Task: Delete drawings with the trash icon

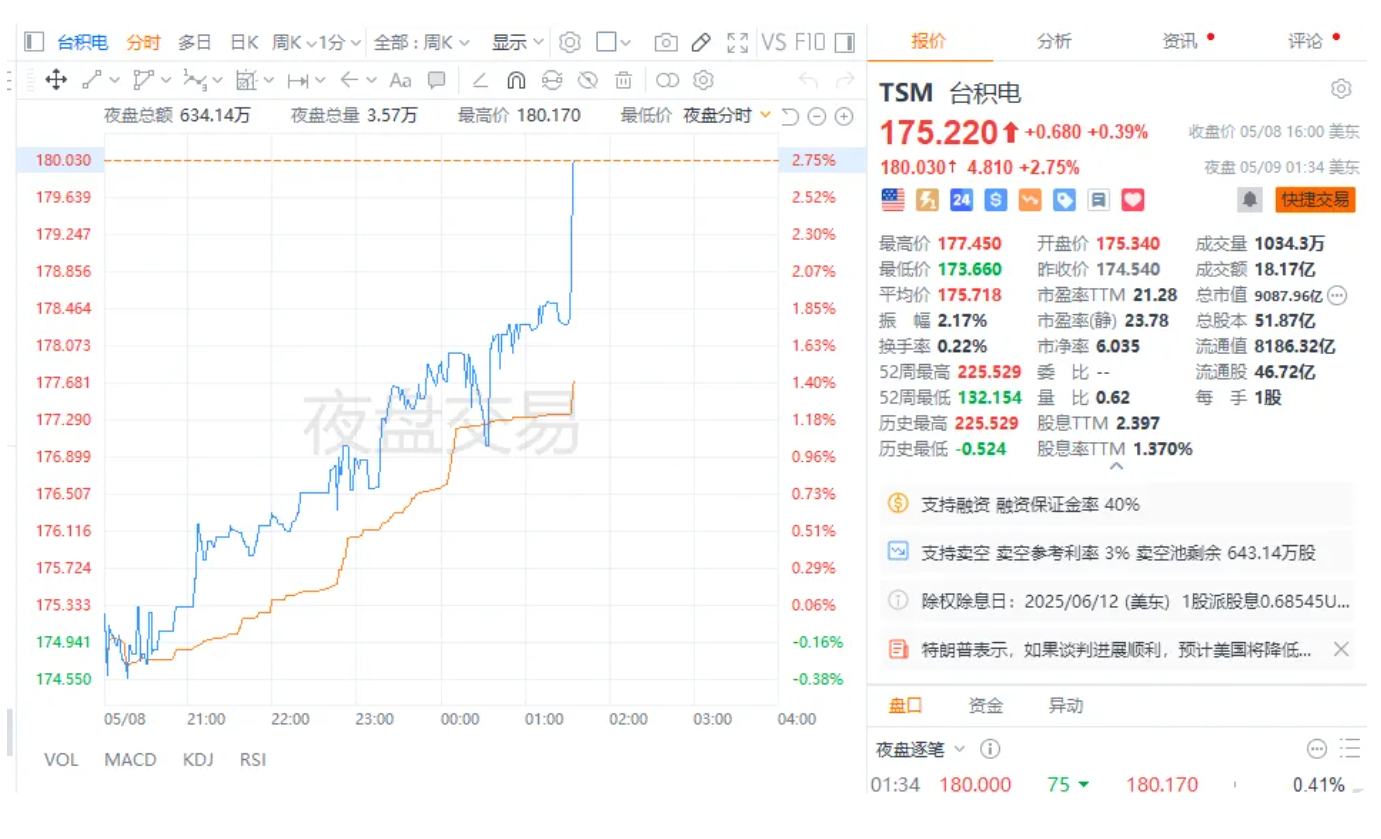Action: point(623,80)
